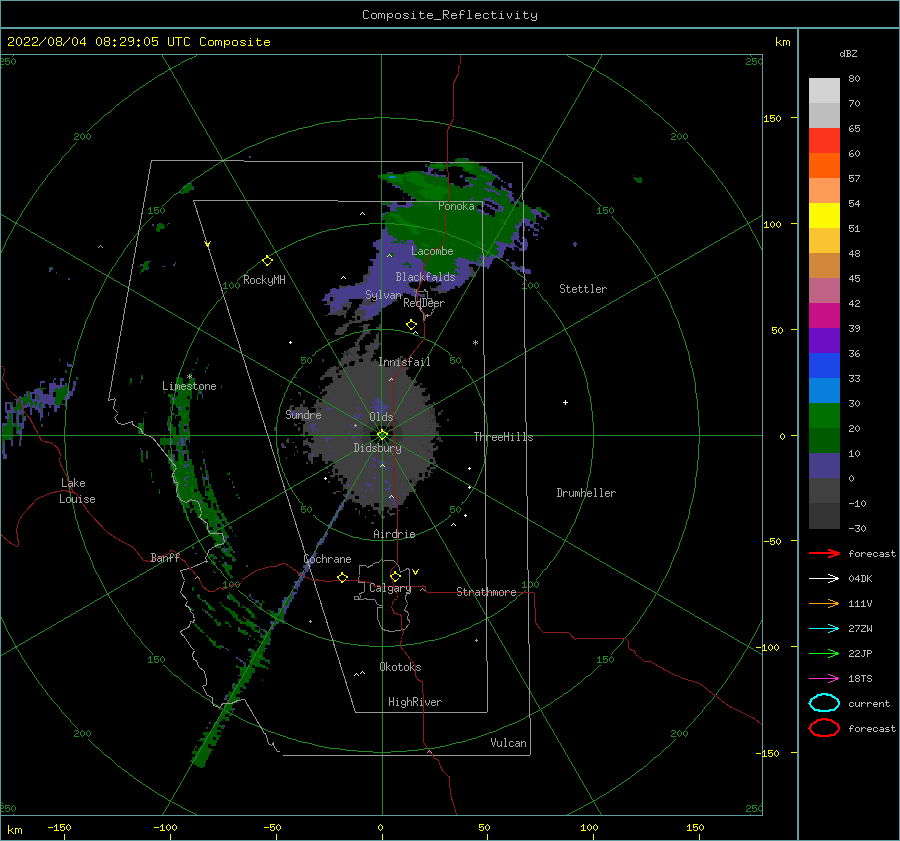Viewport: 900px width, 841px height.
Task: Click the Limestone label
Action: click(x=189, y=386)
